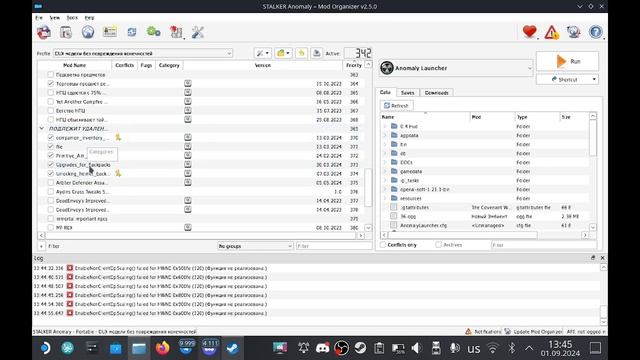Open the tools puzzle icon
The width and height of the screenshot is (640, 360).
pos(176,32)
